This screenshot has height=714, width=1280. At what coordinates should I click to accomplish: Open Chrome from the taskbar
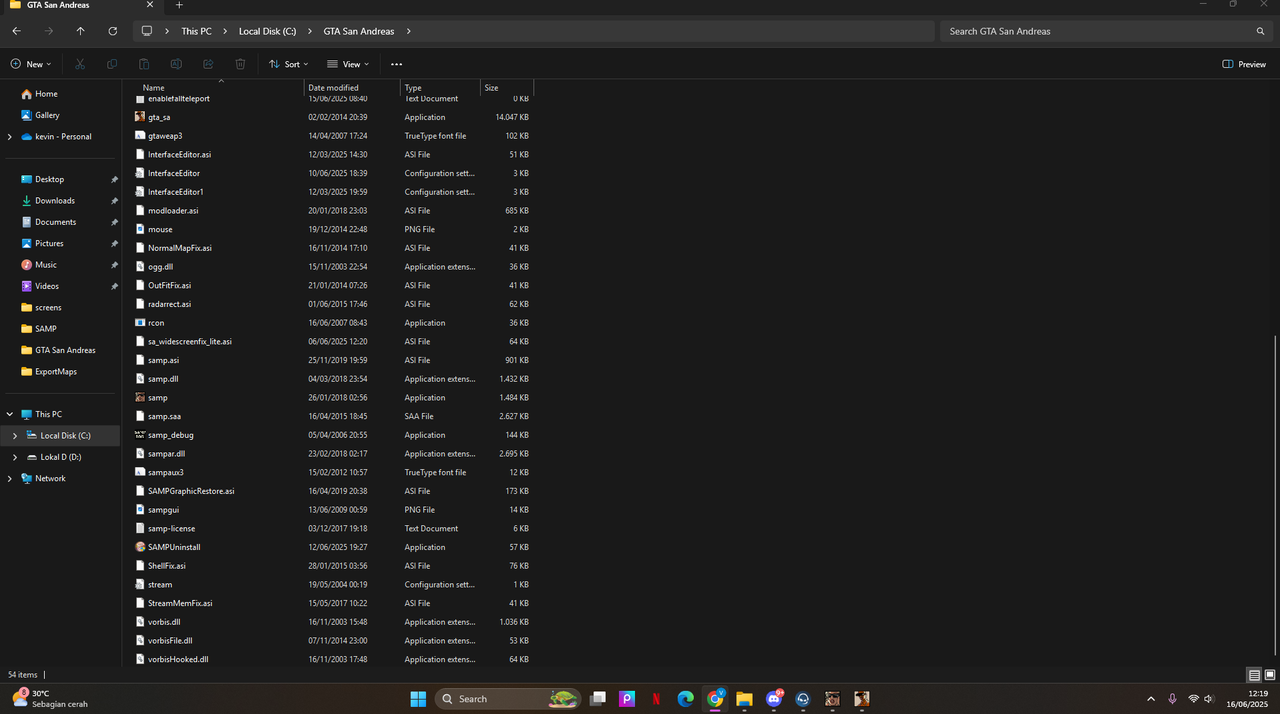(x=715, y=699)
